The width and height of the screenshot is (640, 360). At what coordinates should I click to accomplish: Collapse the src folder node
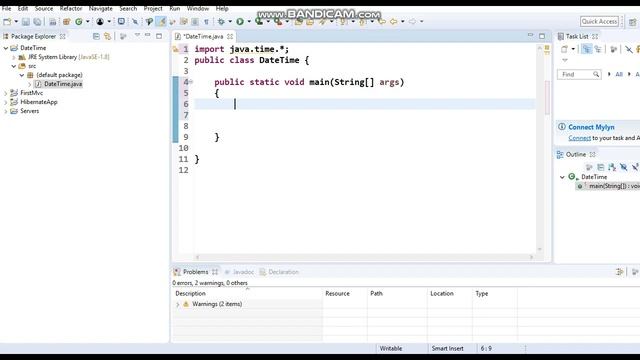tap(14, 66)
